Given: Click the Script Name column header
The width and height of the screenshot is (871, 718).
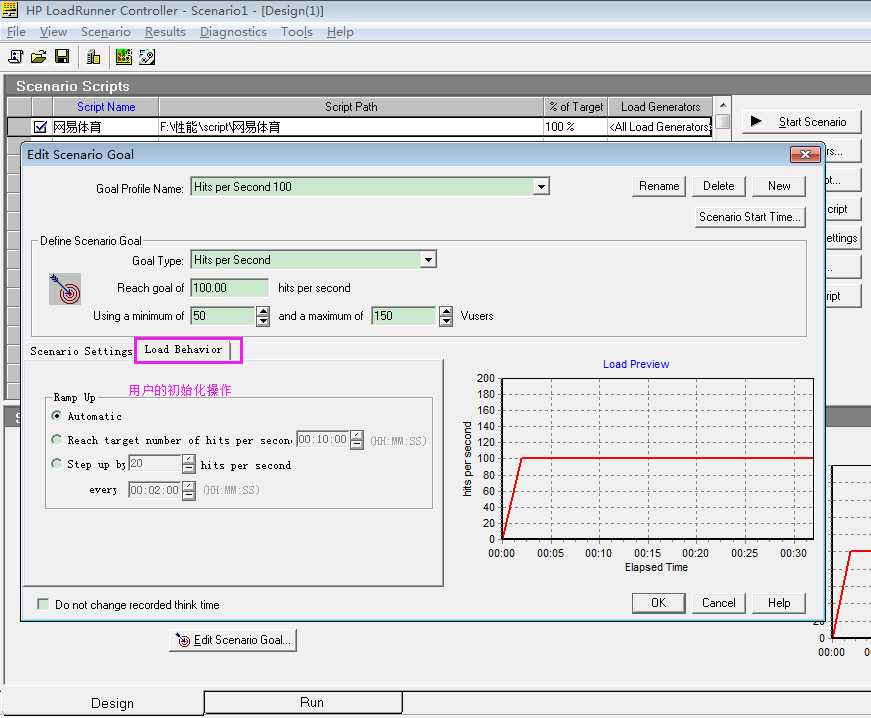Looking at the screenshot, I should point(106,107).
